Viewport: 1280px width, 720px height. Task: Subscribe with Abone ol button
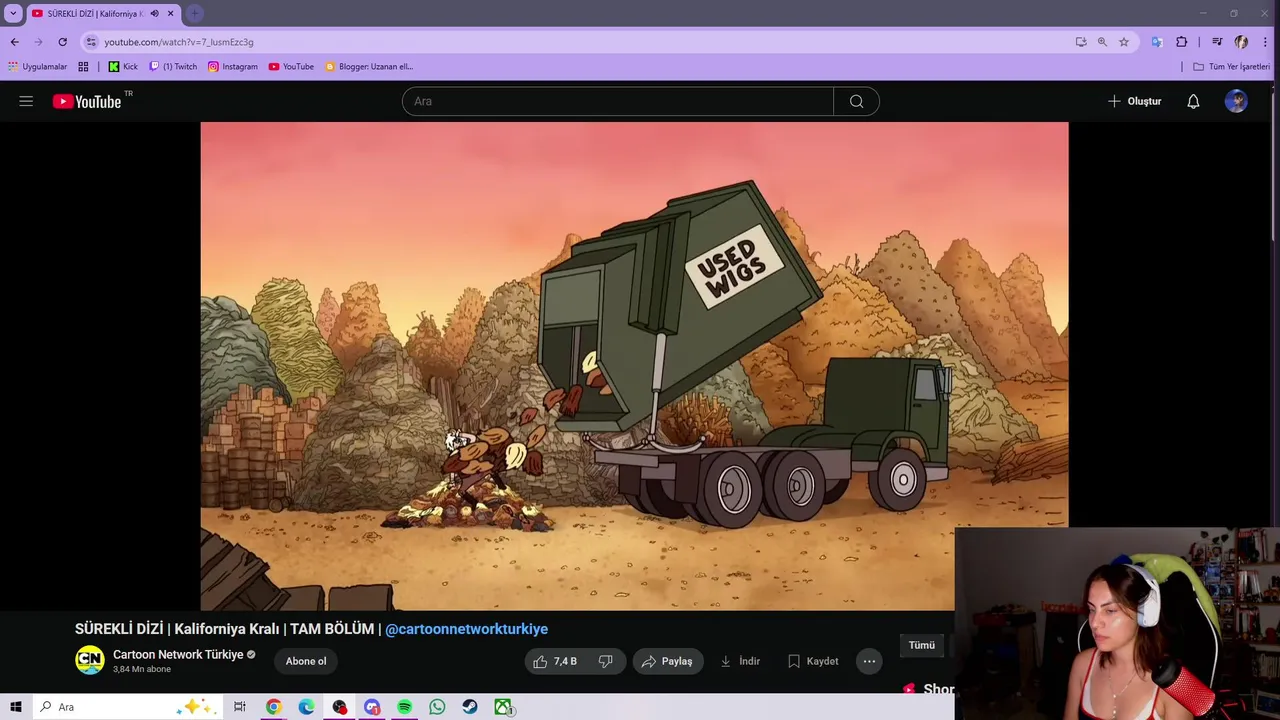(306, 661)
